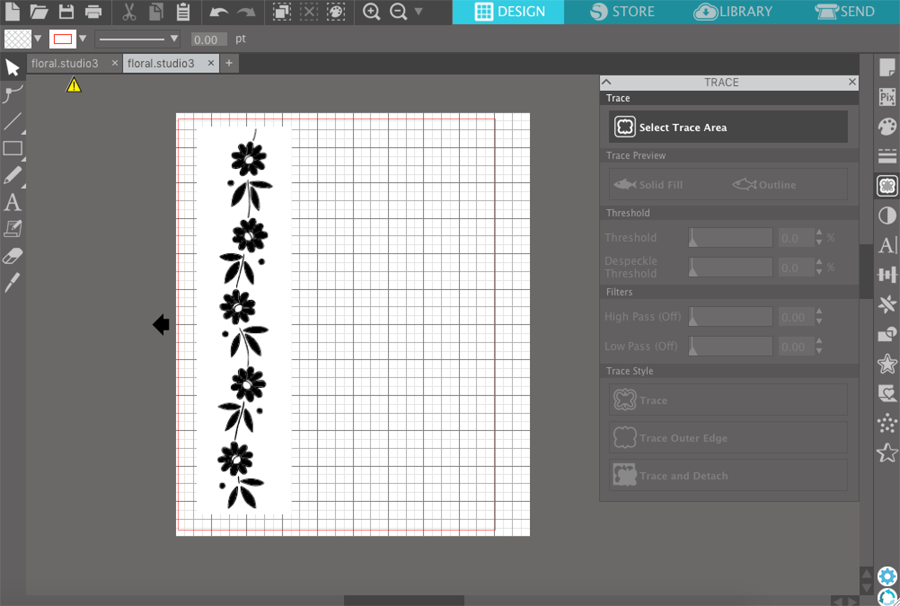Select the Freehand pencil tool

(13, 176)
